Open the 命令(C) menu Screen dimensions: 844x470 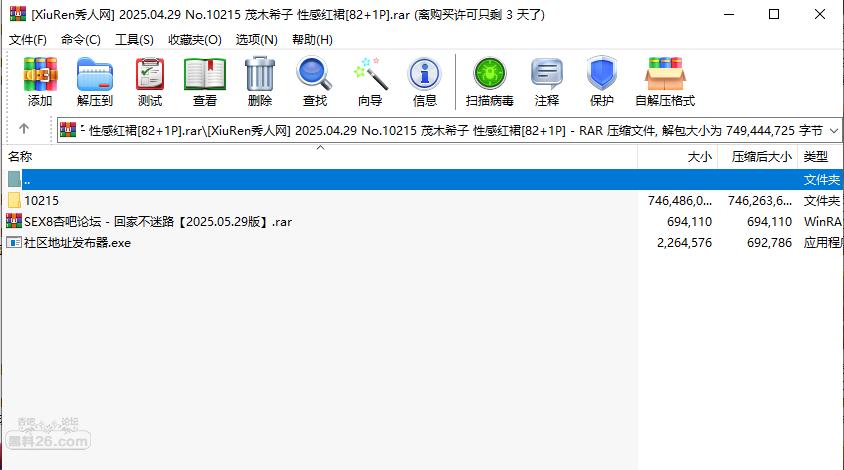[x=81, y=40]
